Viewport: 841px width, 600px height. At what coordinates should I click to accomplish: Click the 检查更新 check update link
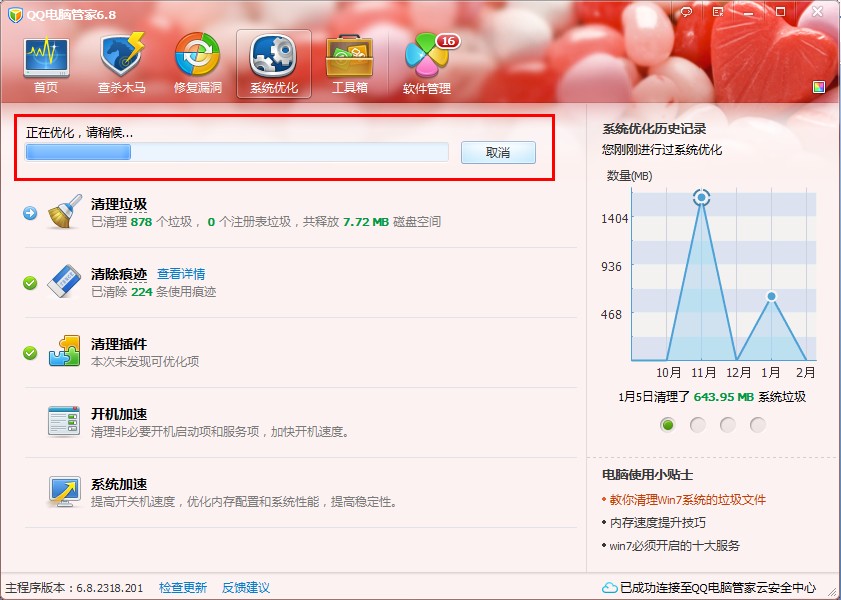[x=183, y=588]
